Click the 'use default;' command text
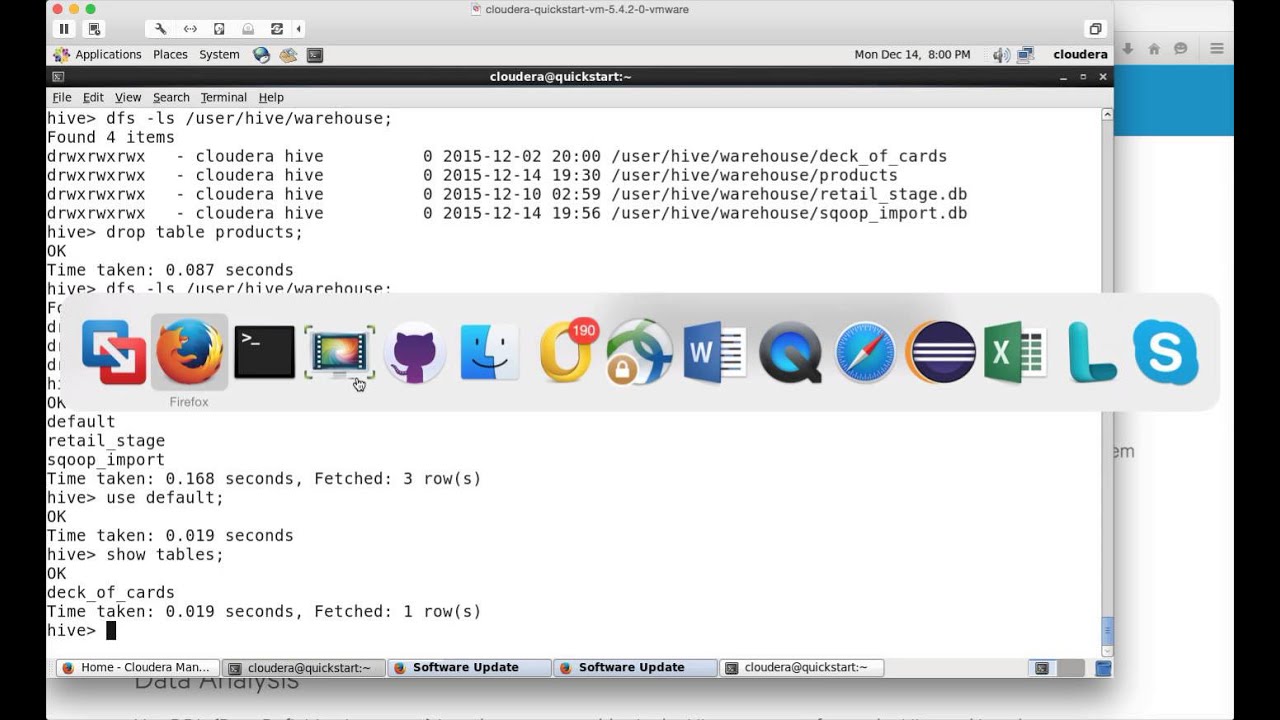1280x720 pixels. (x=165, y=497)
